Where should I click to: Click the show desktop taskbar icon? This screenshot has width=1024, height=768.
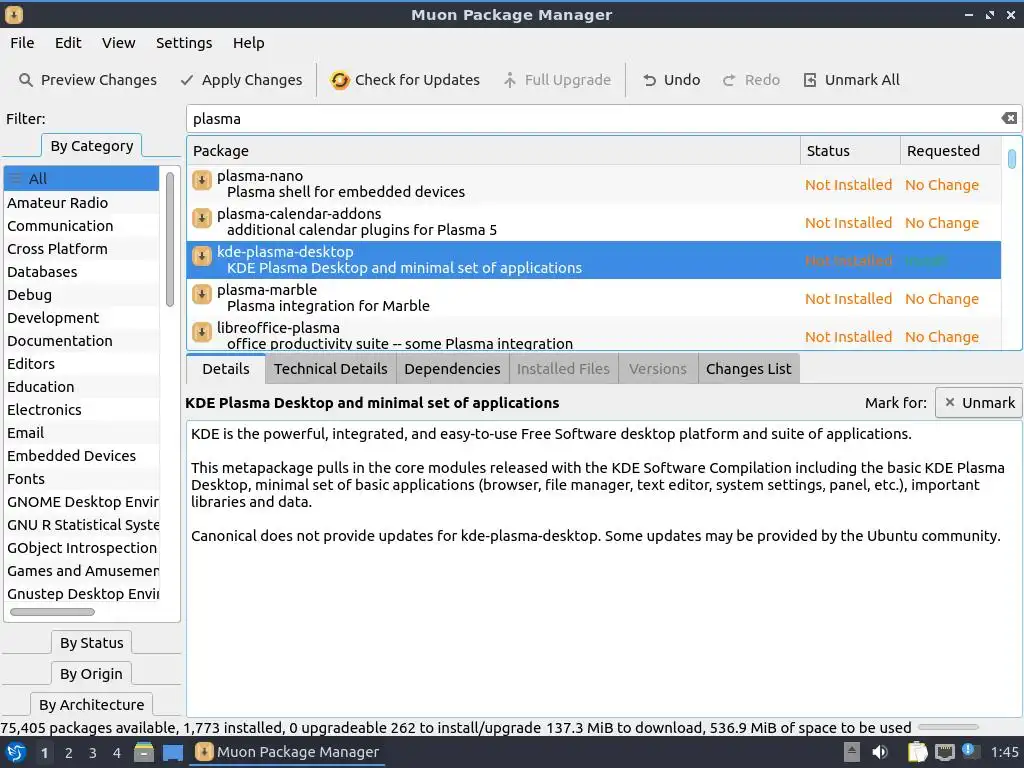172,752
